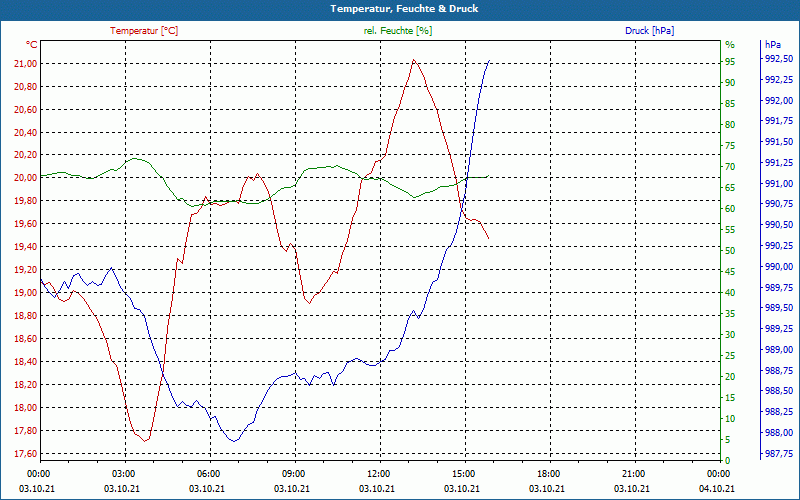Click the 04.10.21 date label
The width and height of the screenshot is (800, 500).
(x=717, y=489)
